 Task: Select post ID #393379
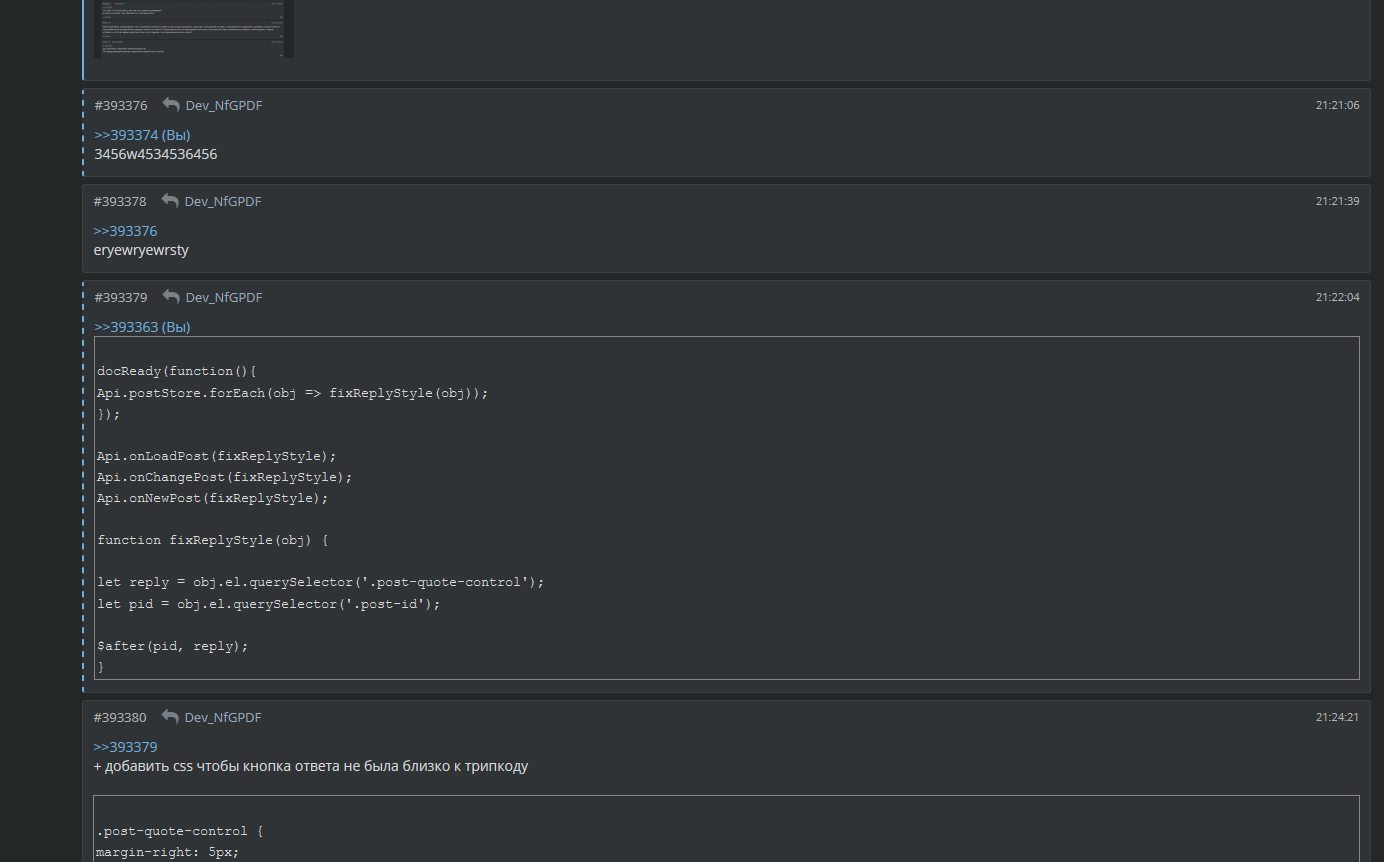click(121, 297)
